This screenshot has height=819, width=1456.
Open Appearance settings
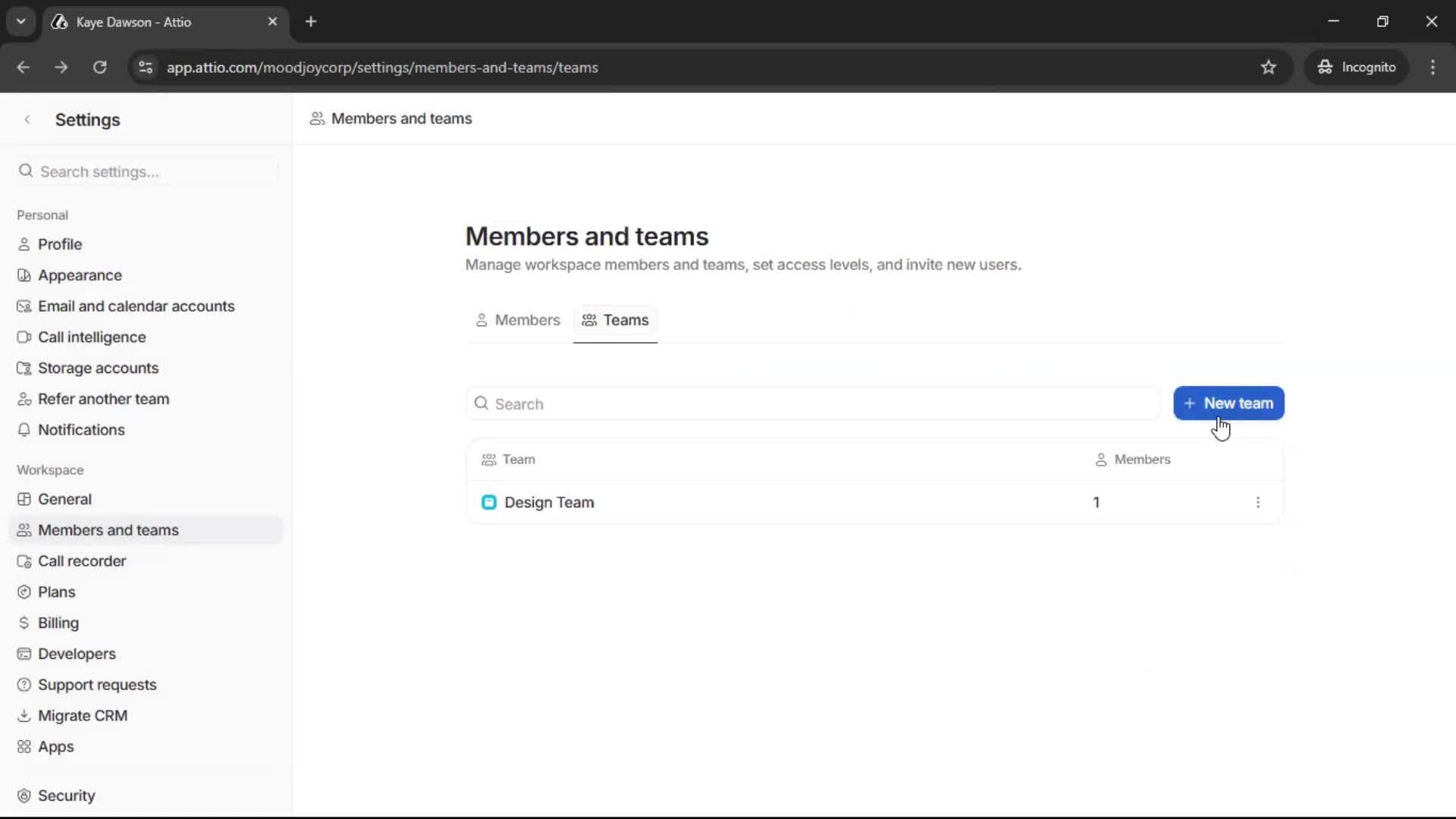tap(80, 275)
